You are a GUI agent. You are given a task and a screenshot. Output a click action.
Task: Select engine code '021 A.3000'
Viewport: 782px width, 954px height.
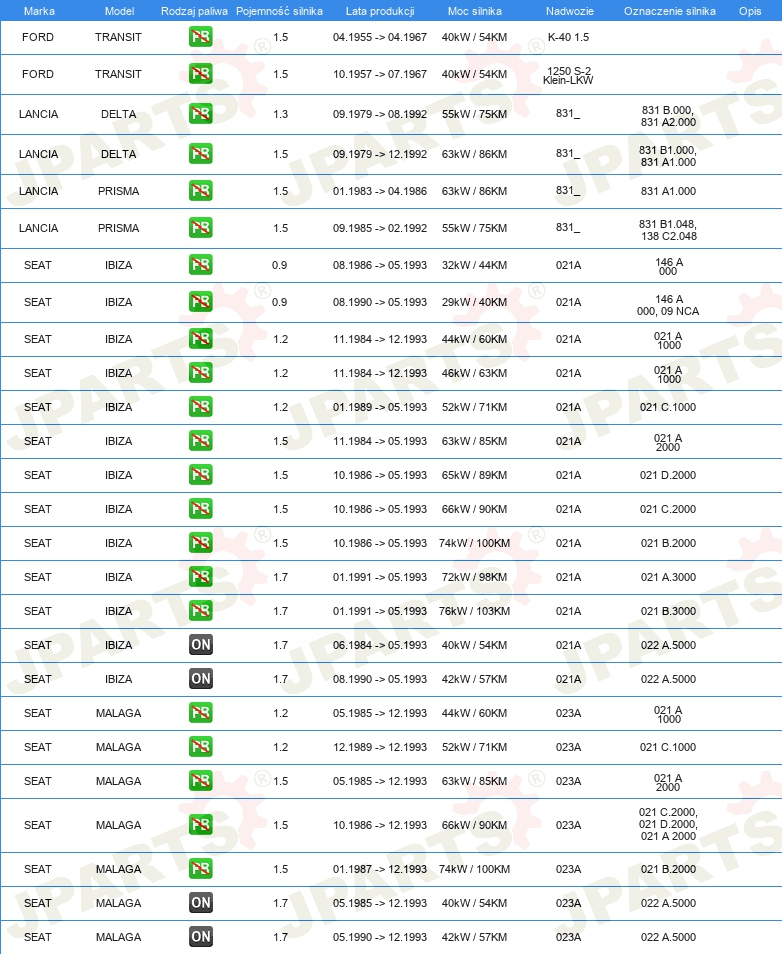pos(668,577)
